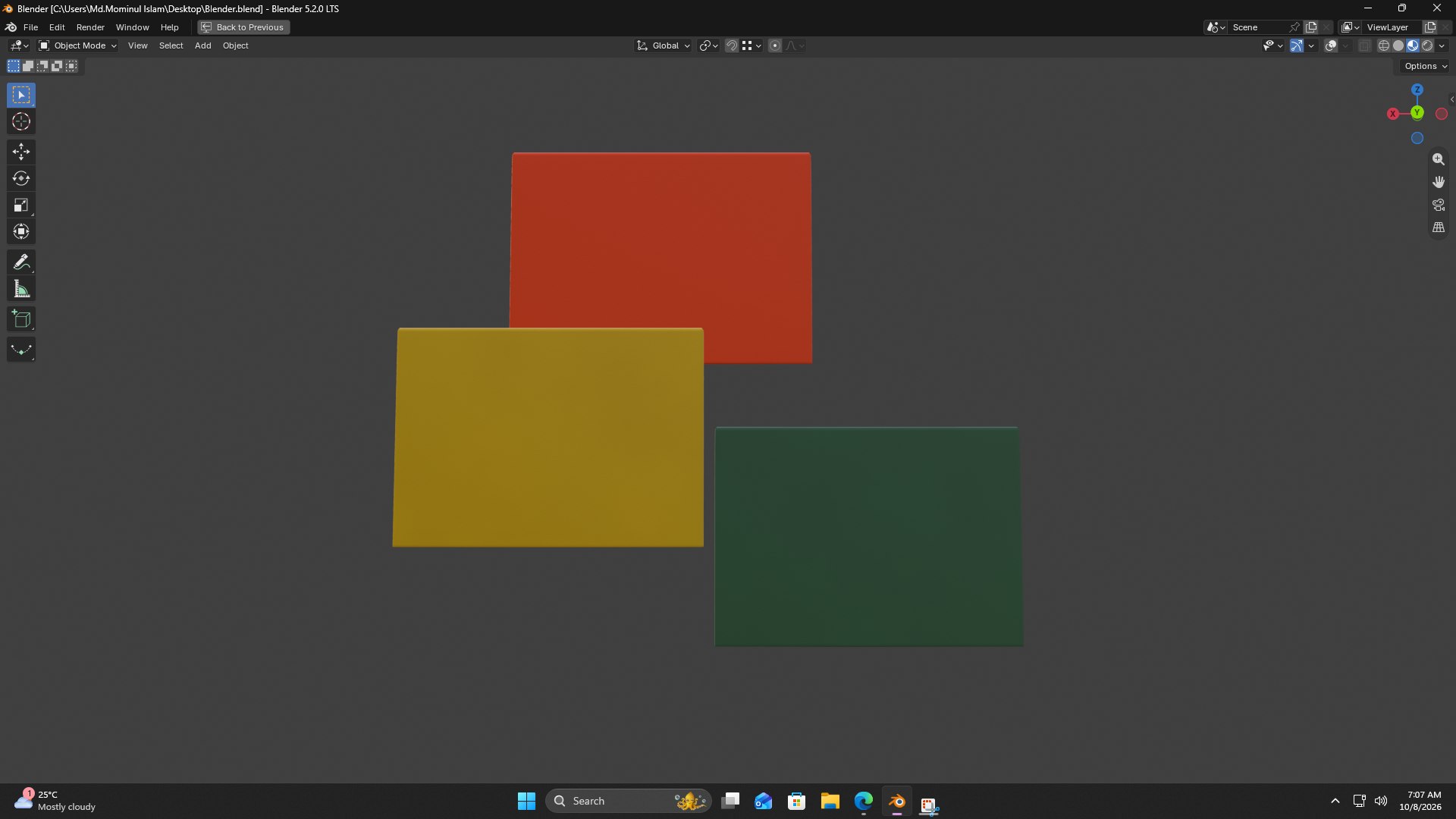Expand the Options dropdown
The height and width of the screenshot is (819, 1456).
(x=1426, y=66)
